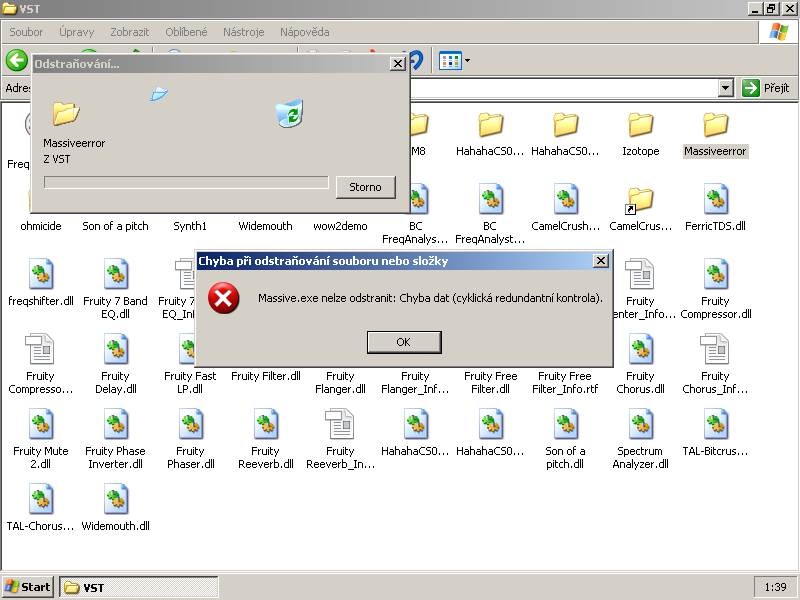Viewport: 800px width, 600px height.
Task: Expand the Views button dropdown arrow
Action: (x=467, y=61)
